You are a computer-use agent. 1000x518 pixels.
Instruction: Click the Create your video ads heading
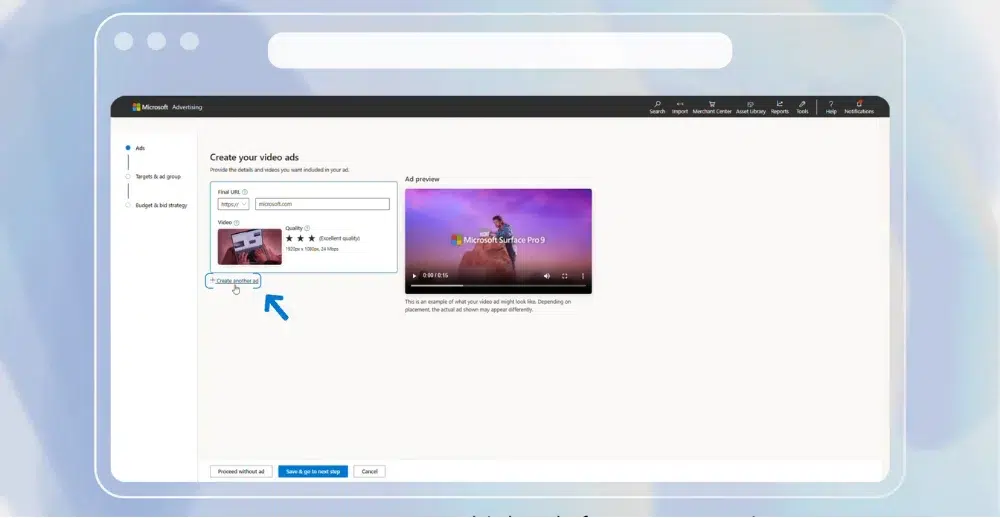[x=254, y=158]
